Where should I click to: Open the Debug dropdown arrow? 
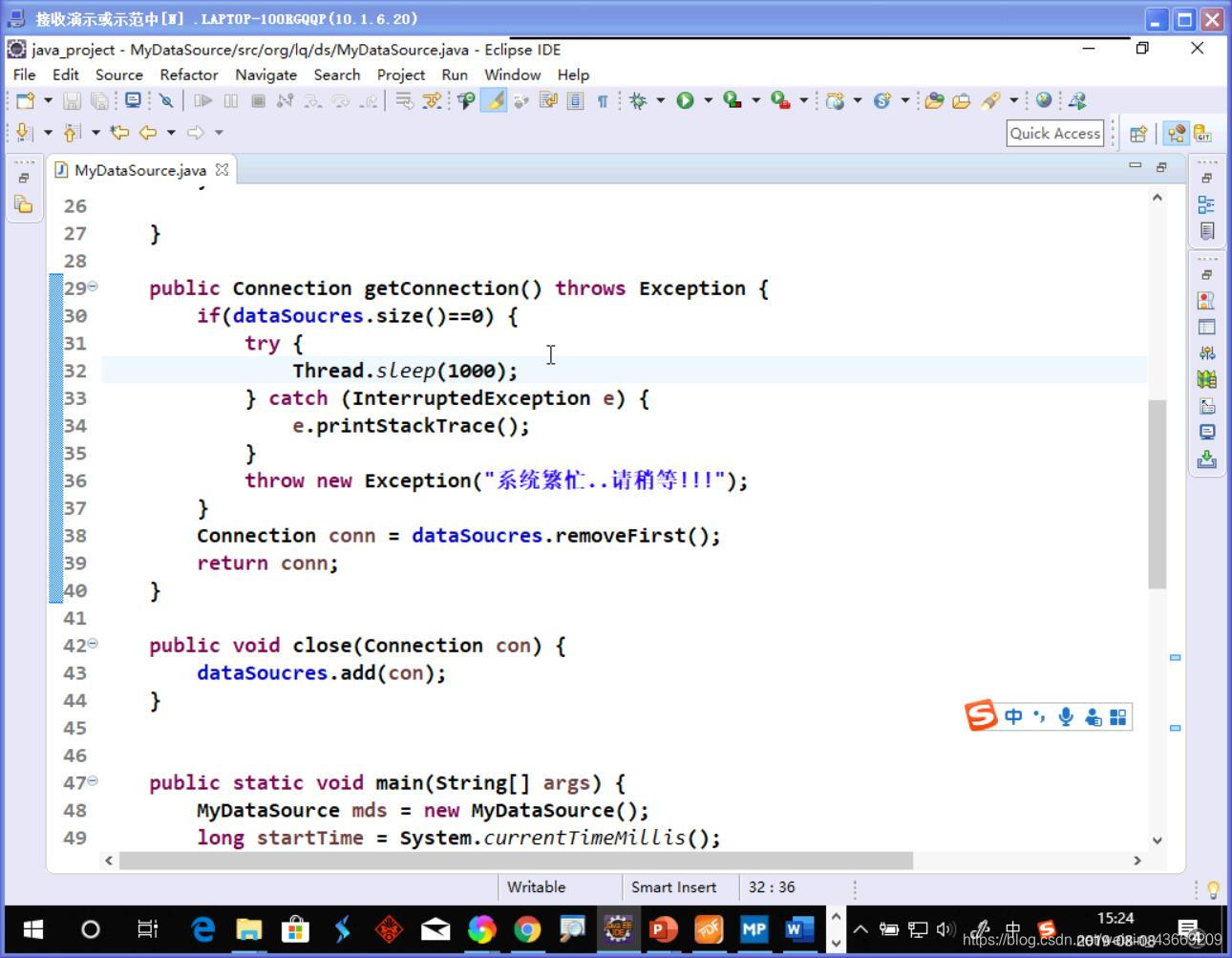pos(660,100)
